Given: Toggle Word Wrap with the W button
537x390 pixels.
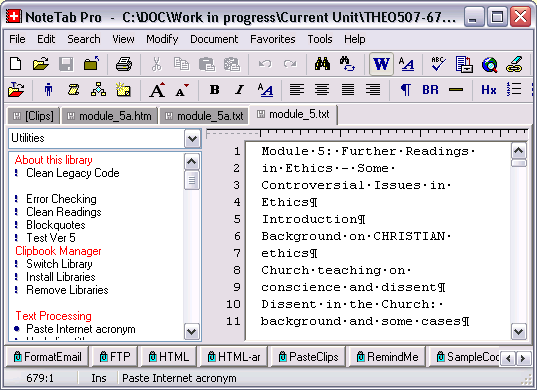Looking at the screenshot, I should point(381,64).
